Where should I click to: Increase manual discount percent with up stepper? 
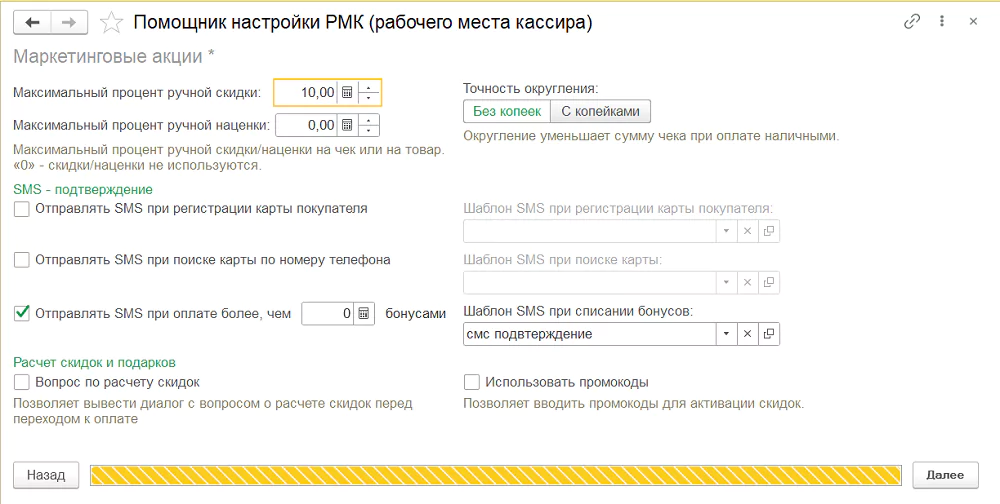369,87
